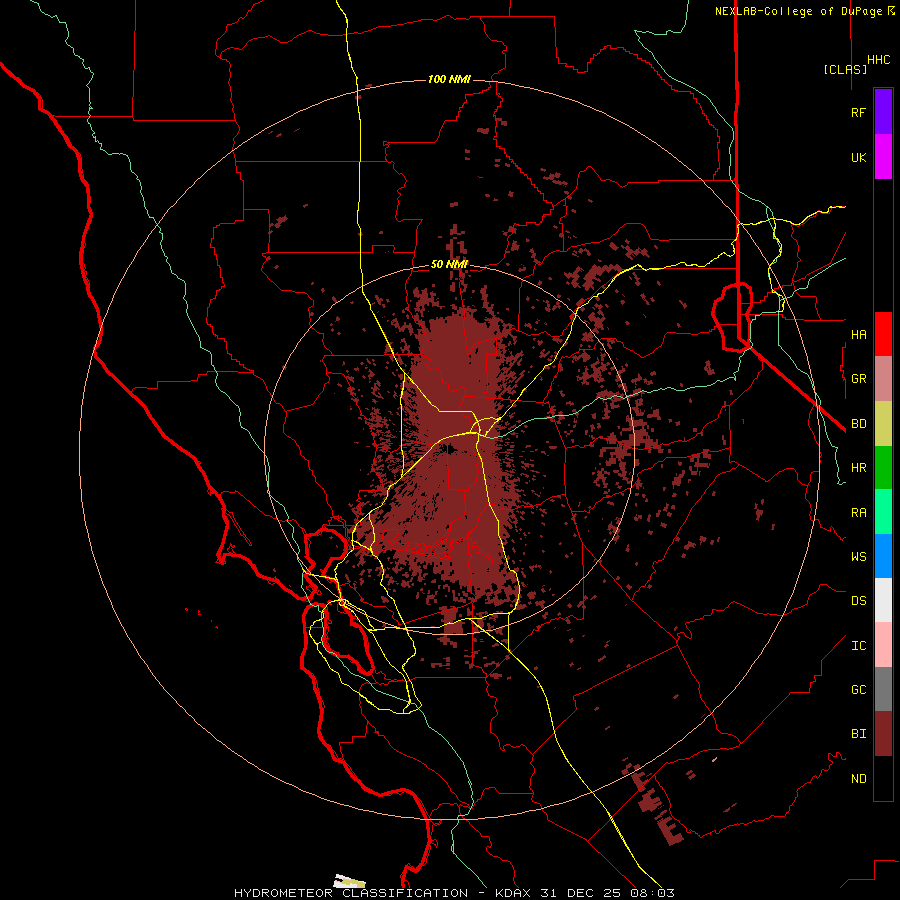Screen dimensions: 900x900
Task: Pick the light green RA legend color
Action: click(883, 512)
